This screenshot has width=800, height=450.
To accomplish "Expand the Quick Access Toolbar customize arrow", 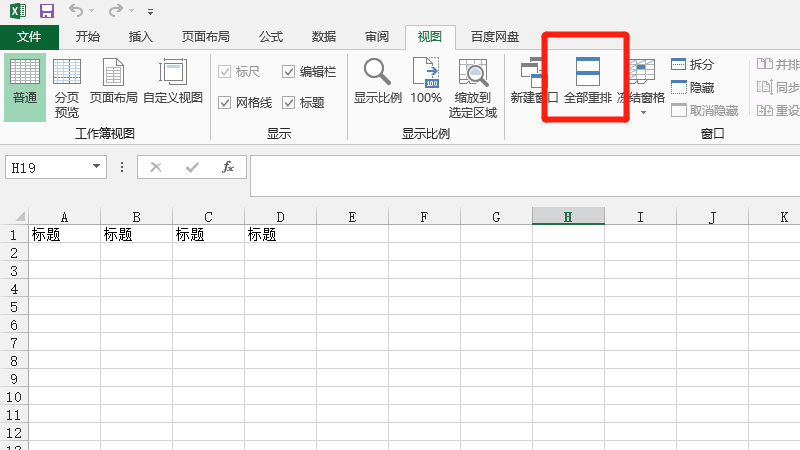I will pos(150,12).
